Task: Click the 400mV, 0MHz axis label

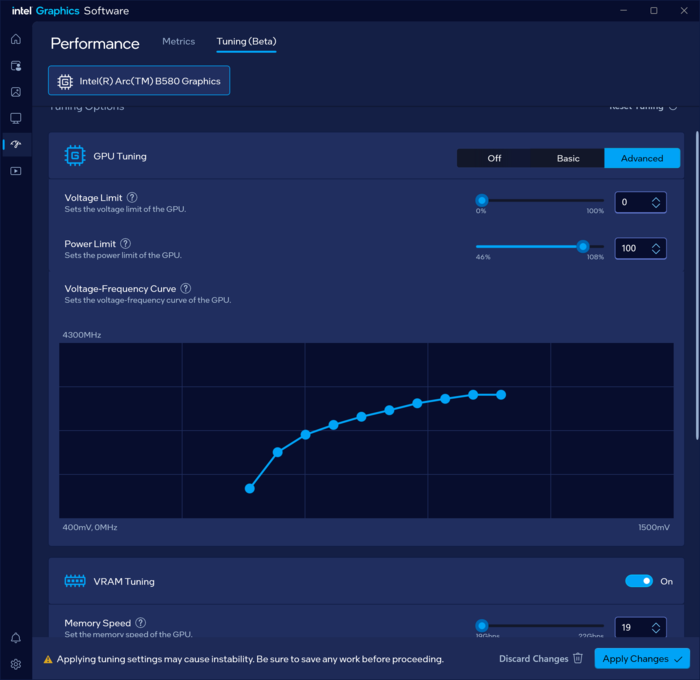Action: click(x=90, y=527)
